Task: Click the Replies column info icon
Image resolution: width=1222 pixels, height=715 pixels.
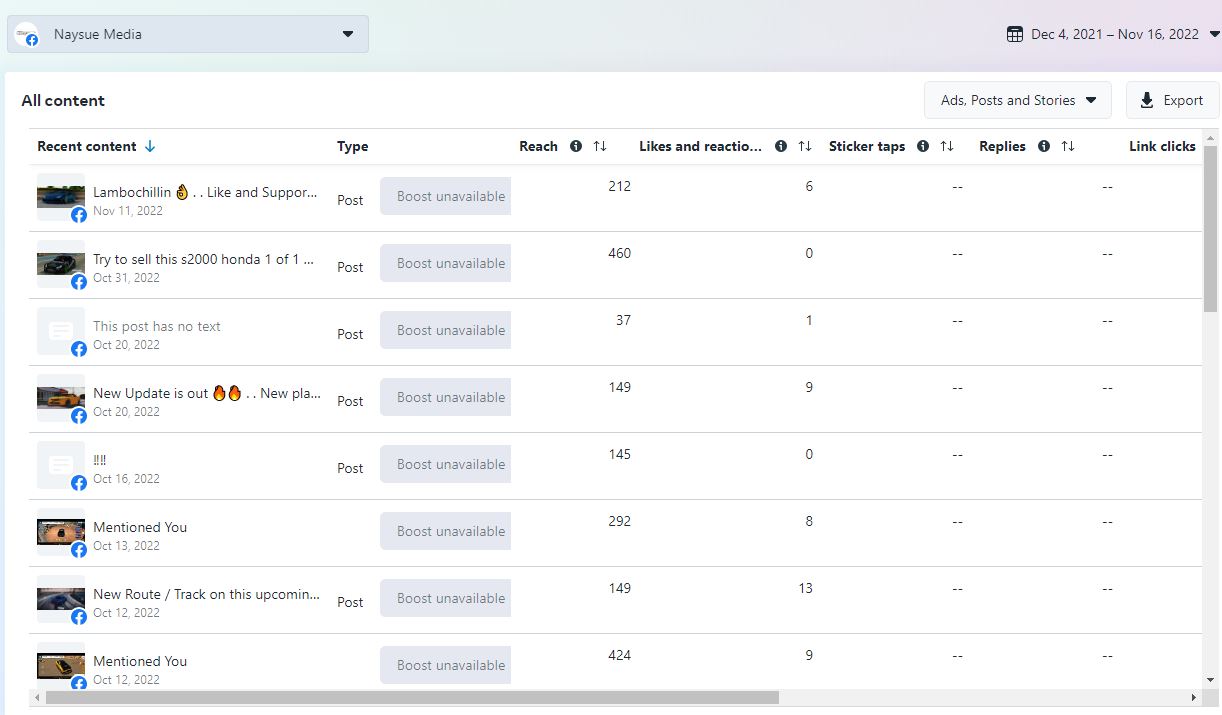Action: pos(1044,146)
